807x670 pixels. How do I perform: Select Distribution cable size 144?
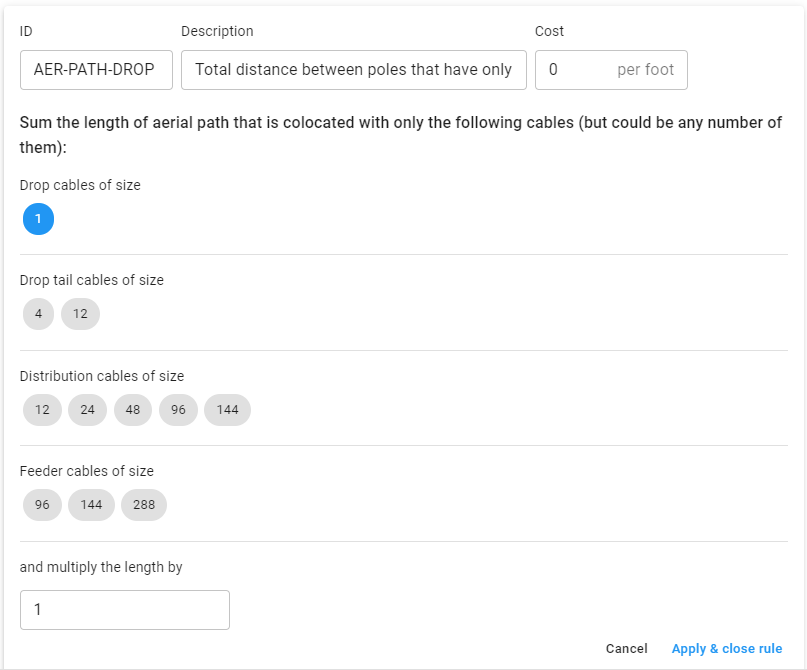(227, 410)
